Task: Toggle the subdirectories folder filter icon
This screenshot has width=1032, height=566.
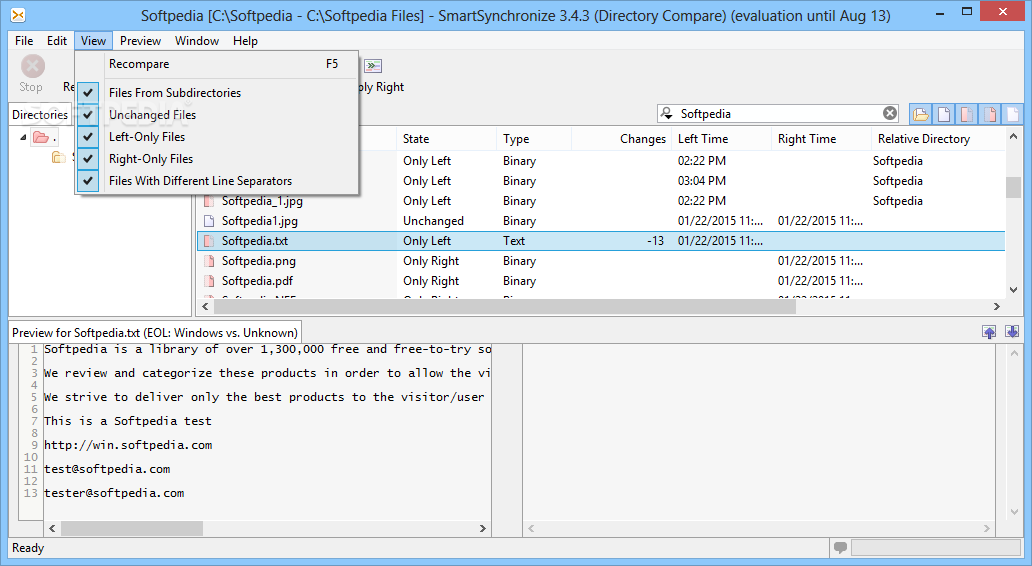Action: click(x=921, y=115)
